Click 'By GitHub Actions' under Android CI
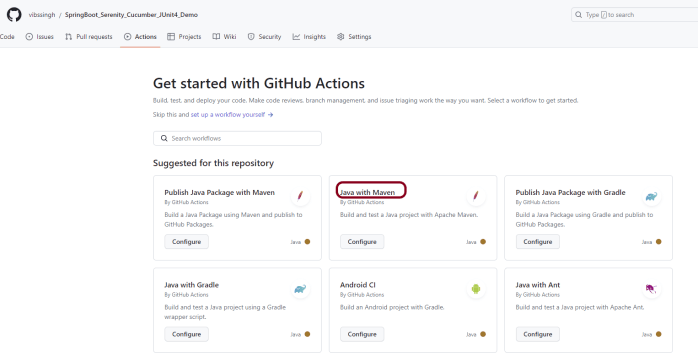Screen dimensions: 698x362 (362, 295)
